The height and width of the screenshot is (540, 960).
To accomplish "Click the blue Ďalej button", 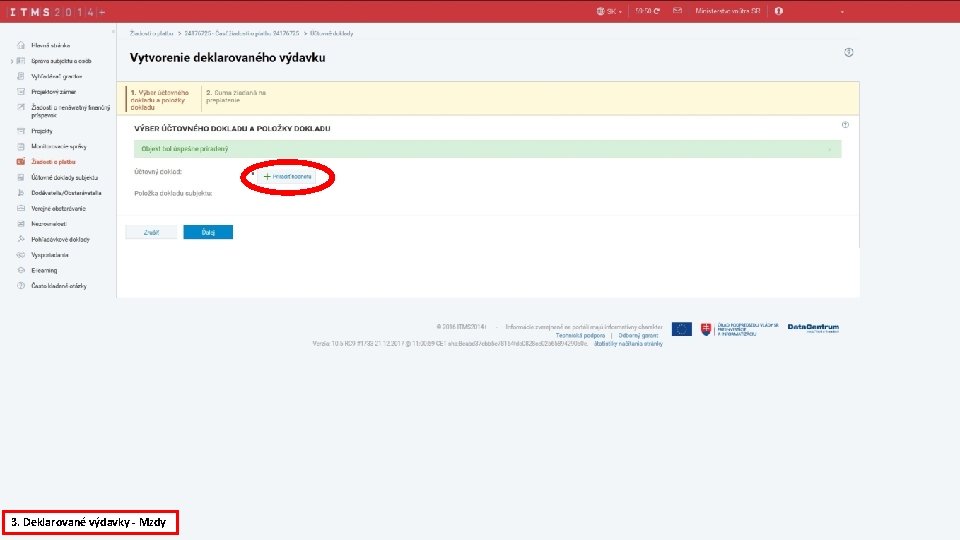I will 208,232.
